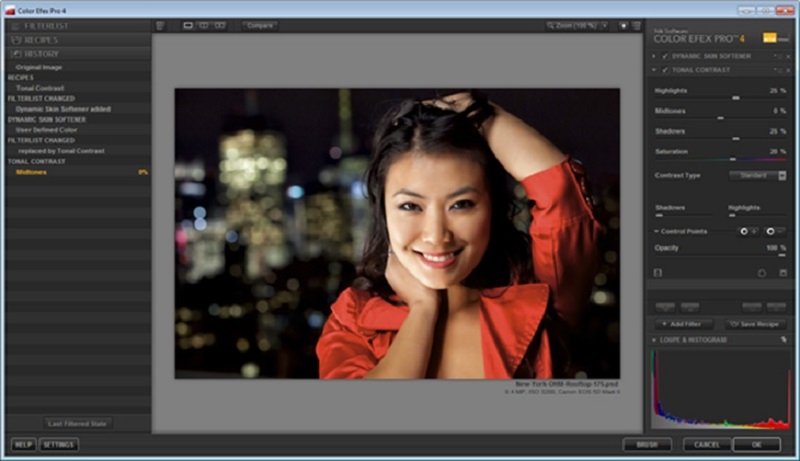Collapse the Loupe & Histogram panel
The height and width of the screenshot is (461, 800).
click(653, 340)
